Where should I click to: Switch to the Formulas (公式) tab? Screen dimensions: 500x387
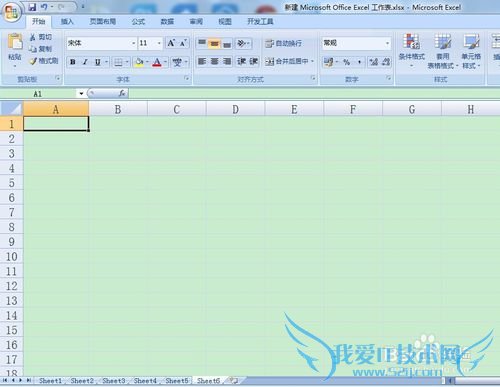point(138,22)
